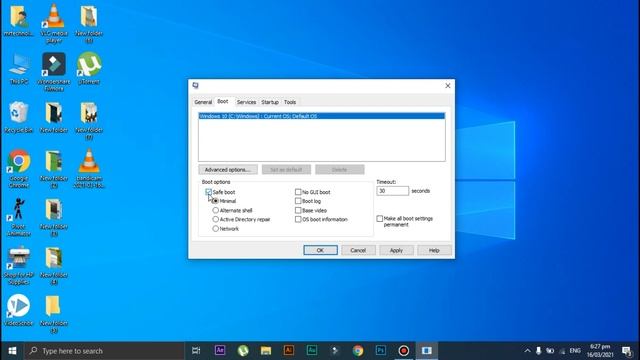Image resolution: width=640 pixels, height=360 pixels.
Task: Click the Advanced options button
Action: point(228,169)
